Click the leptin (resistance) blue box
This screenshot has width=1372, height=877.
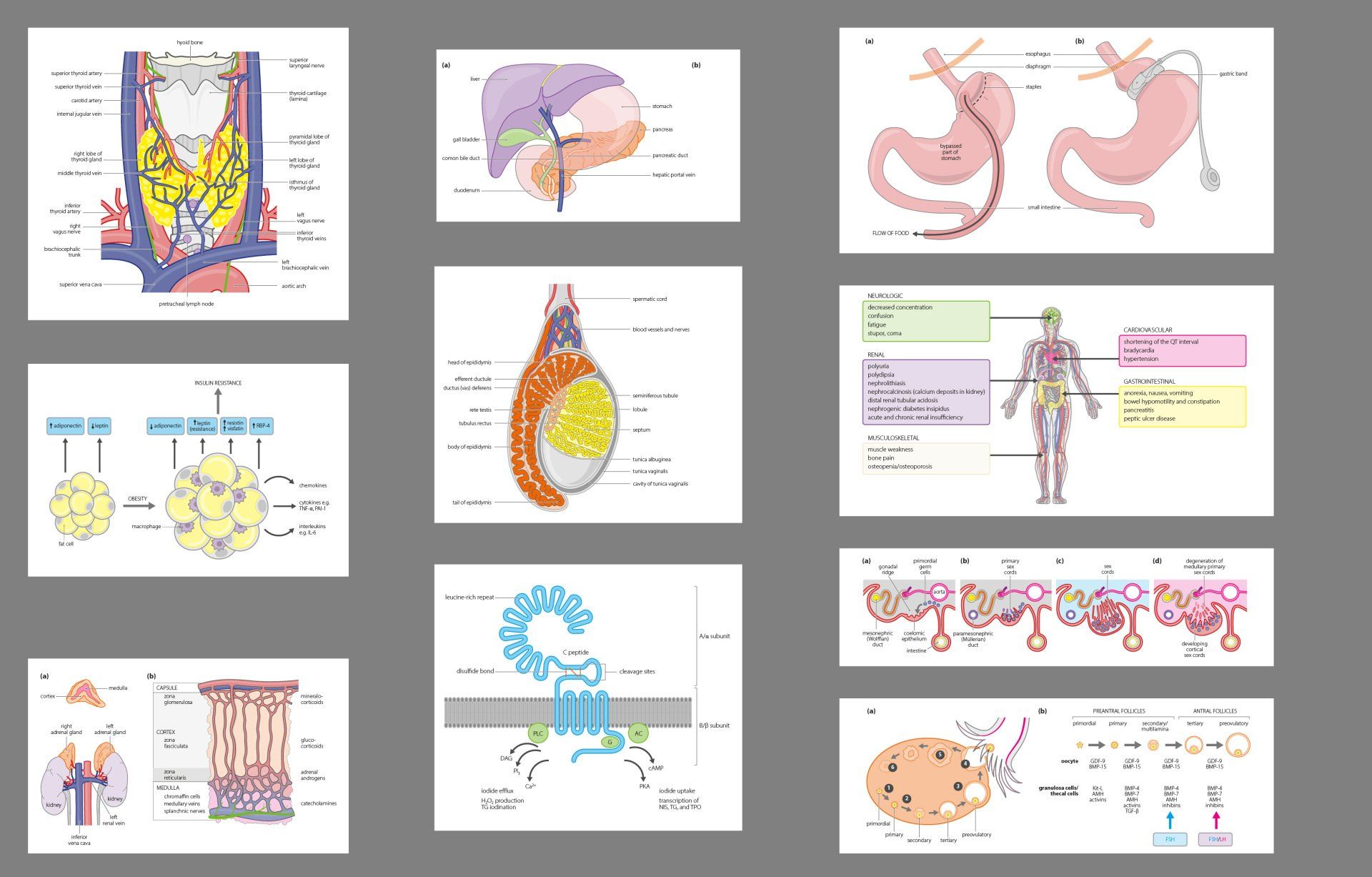pos(202,426)
